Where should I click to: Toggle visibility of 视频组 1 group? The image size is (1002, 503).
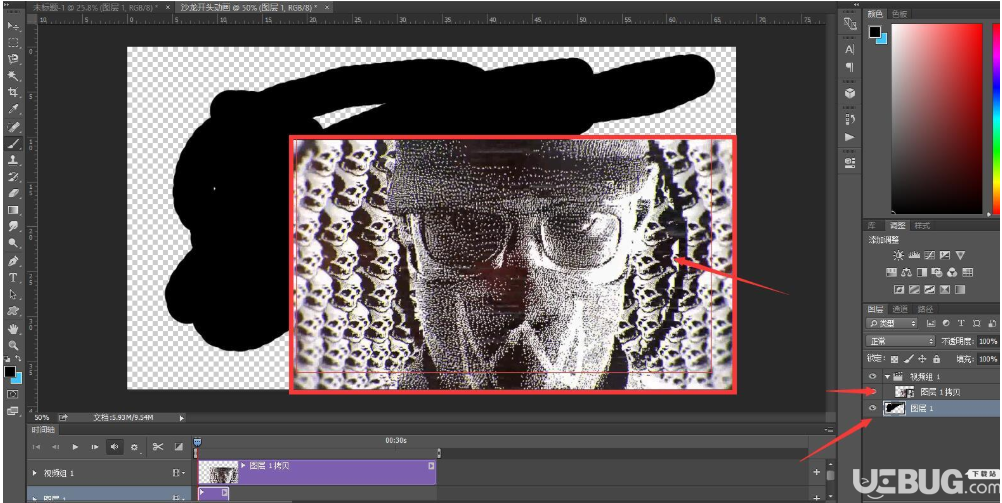tap(872, 376)
